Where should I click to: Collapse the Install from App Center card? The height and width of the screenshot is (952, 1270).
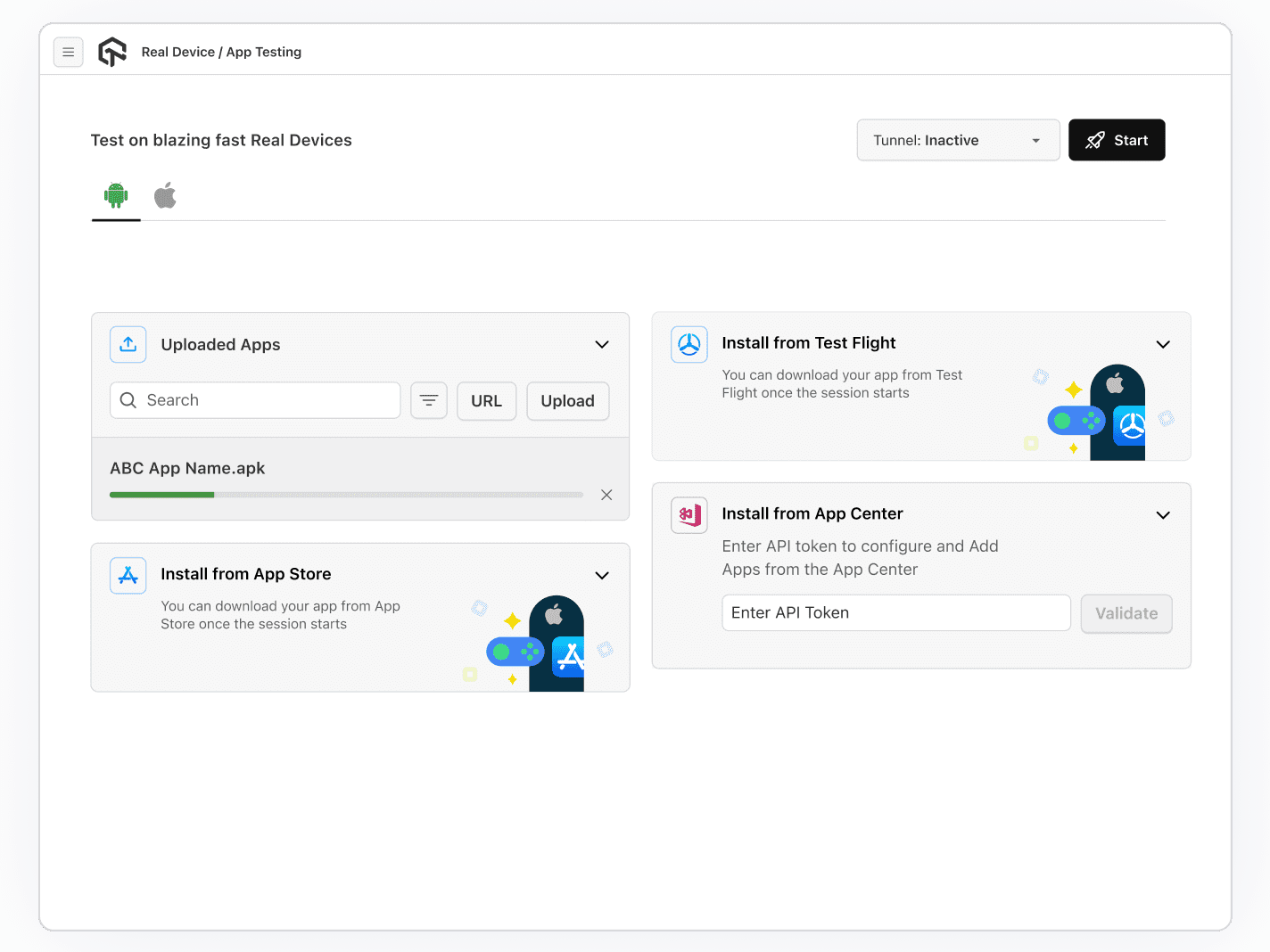[x=1163, y=514]
